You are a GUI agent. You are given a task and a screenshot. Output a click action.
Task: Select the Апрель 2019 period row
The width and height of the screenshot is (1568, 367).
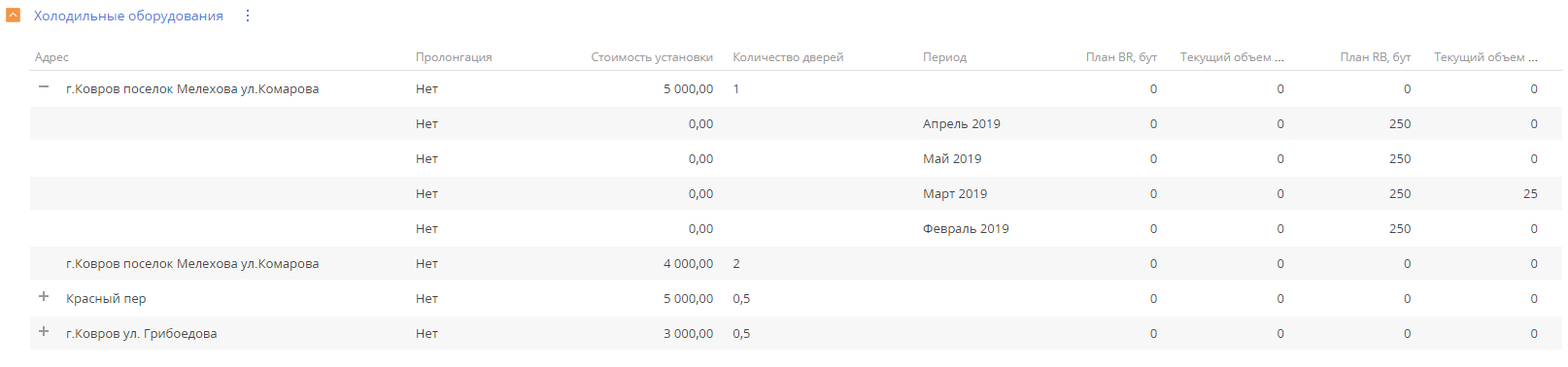point(796,123)
